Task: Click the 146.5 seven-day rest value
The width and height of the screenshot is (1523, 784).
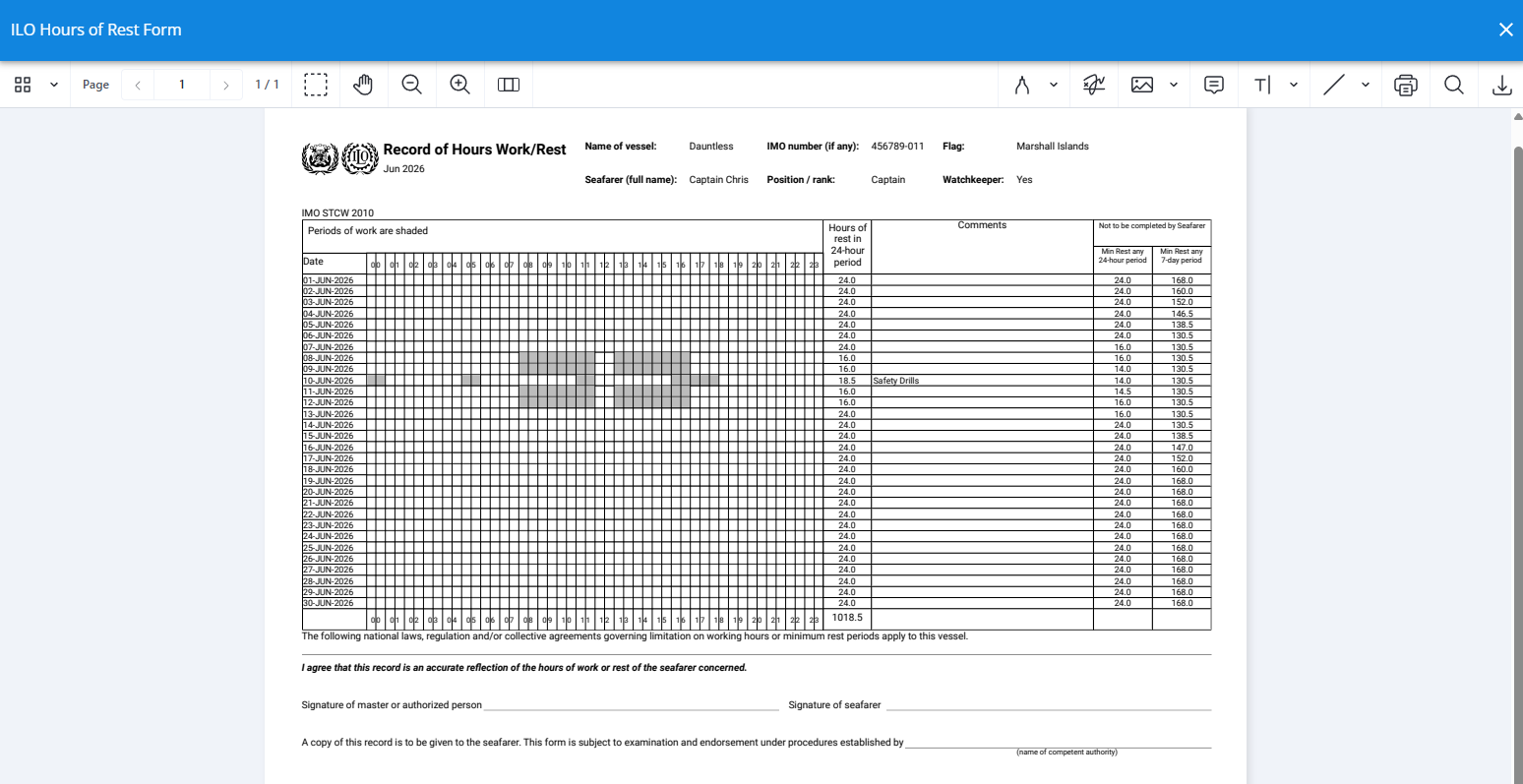Action: (x=1182, y=314)
